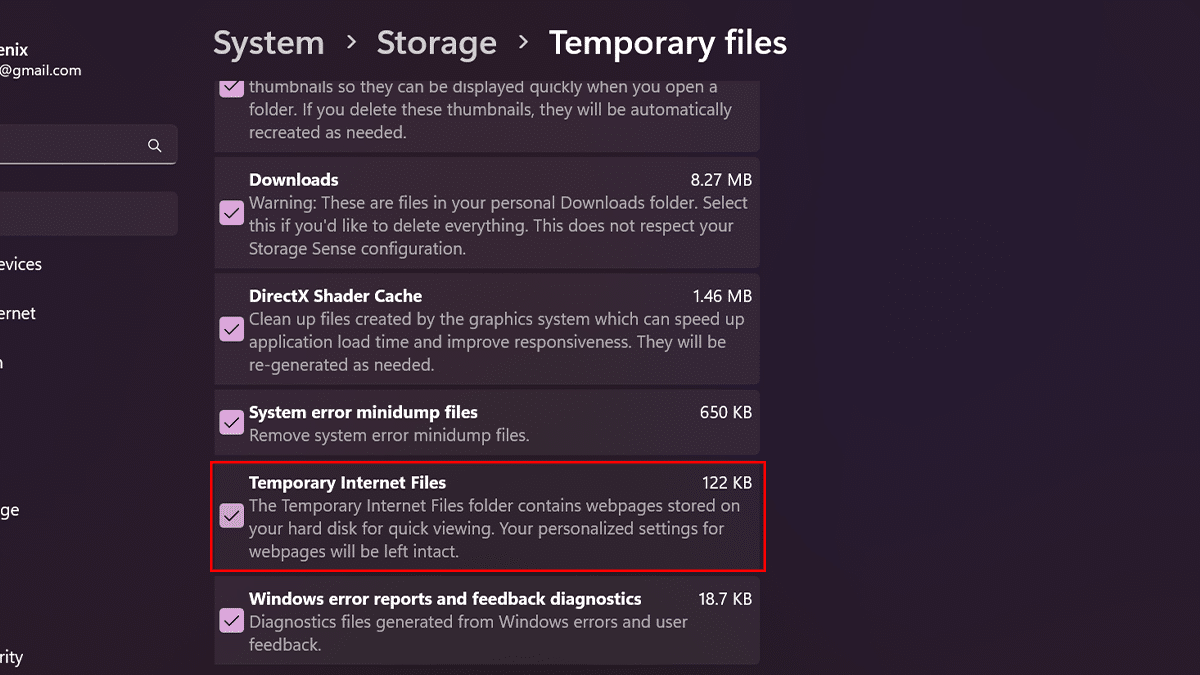The height and width of the screenshot is (675, 1200).
Task: Open the sidebar item ending in "ge"
Action: pos(10,510)
